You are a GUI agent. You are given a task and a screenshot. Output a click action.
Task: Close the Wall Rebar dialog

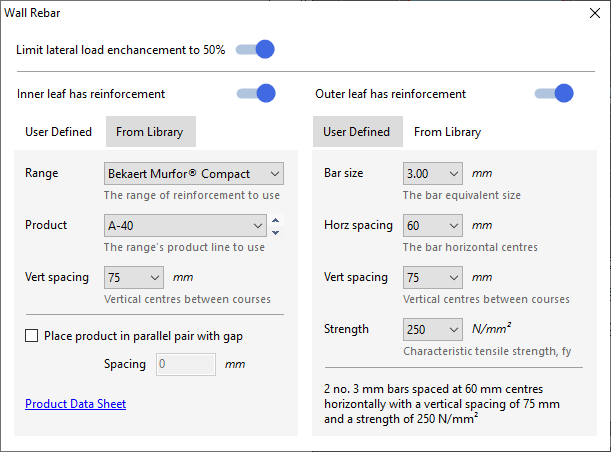click(595, 13)
